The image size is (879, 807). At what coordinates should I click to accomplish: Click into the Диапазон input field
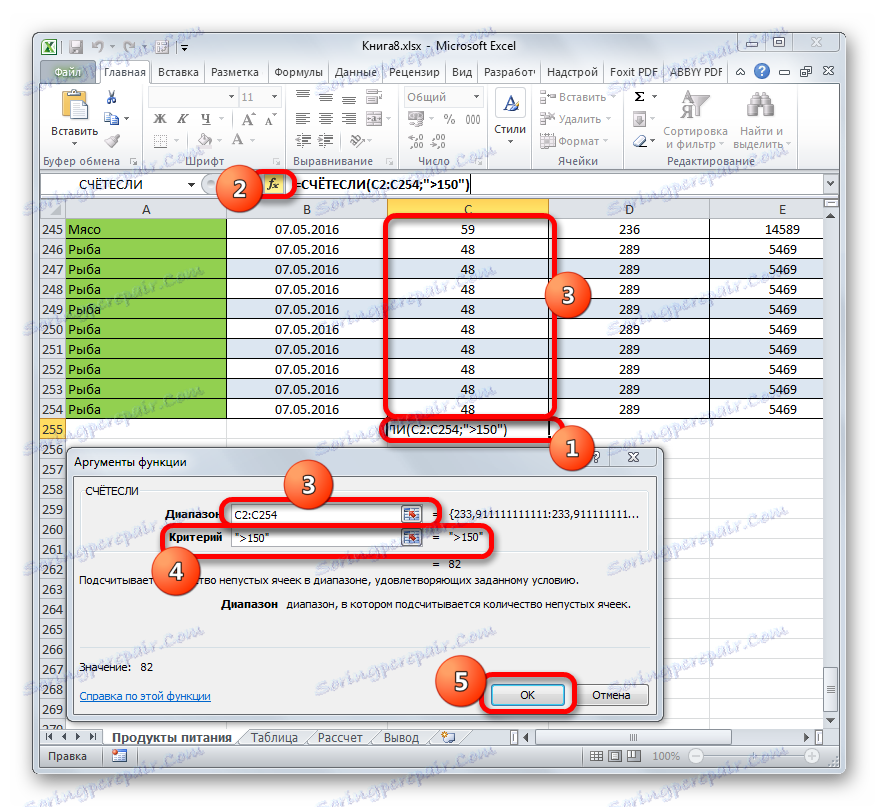(x=317, y=514)
